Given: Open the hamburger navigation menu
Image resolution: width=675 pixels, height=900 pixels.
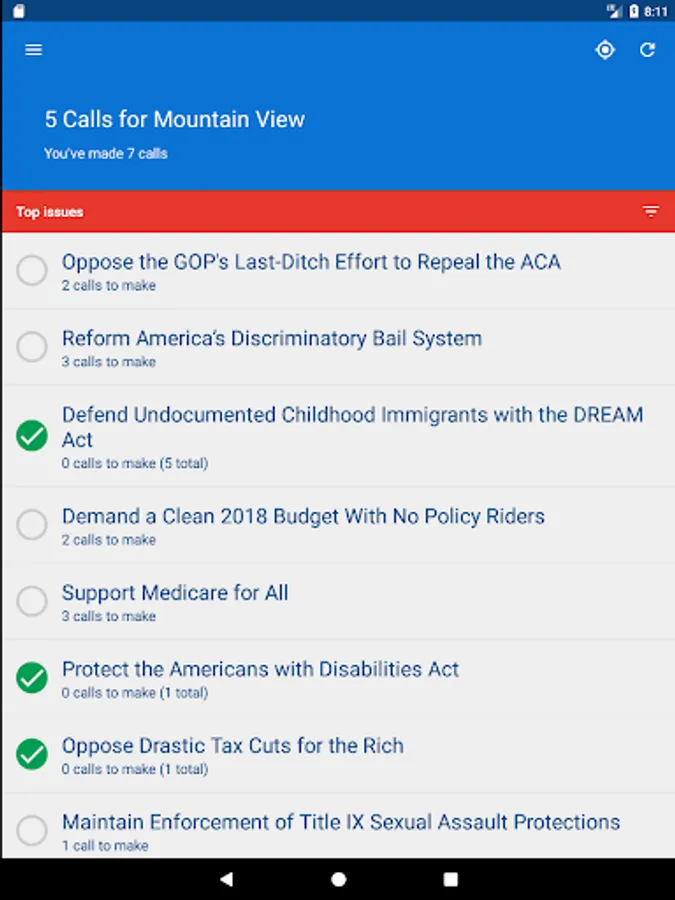Looking at the screenshot, I should (x=33, y=50).
